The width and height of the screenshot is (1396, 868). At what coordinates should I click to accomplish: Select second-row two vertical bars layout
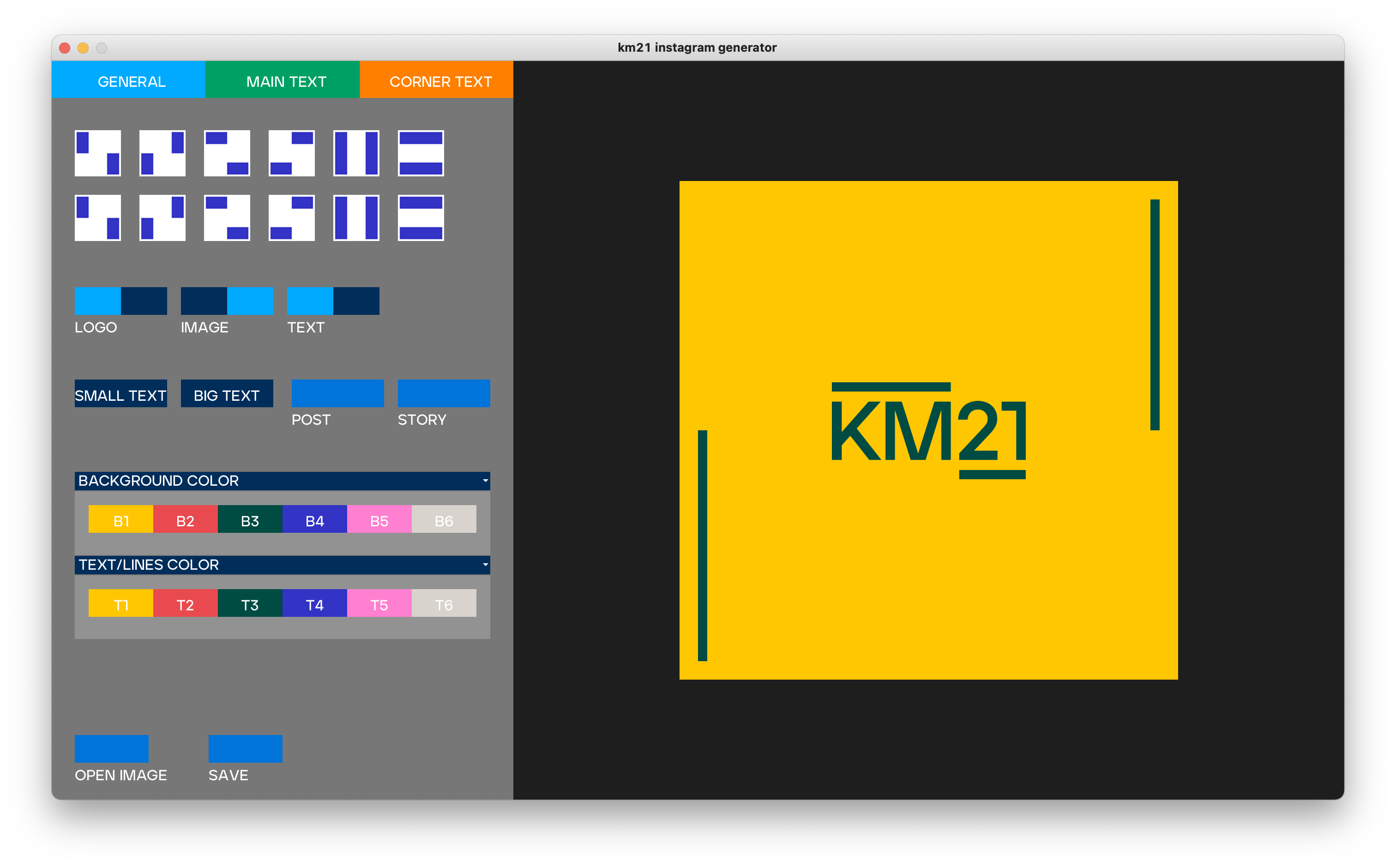[x=356, y=217]
